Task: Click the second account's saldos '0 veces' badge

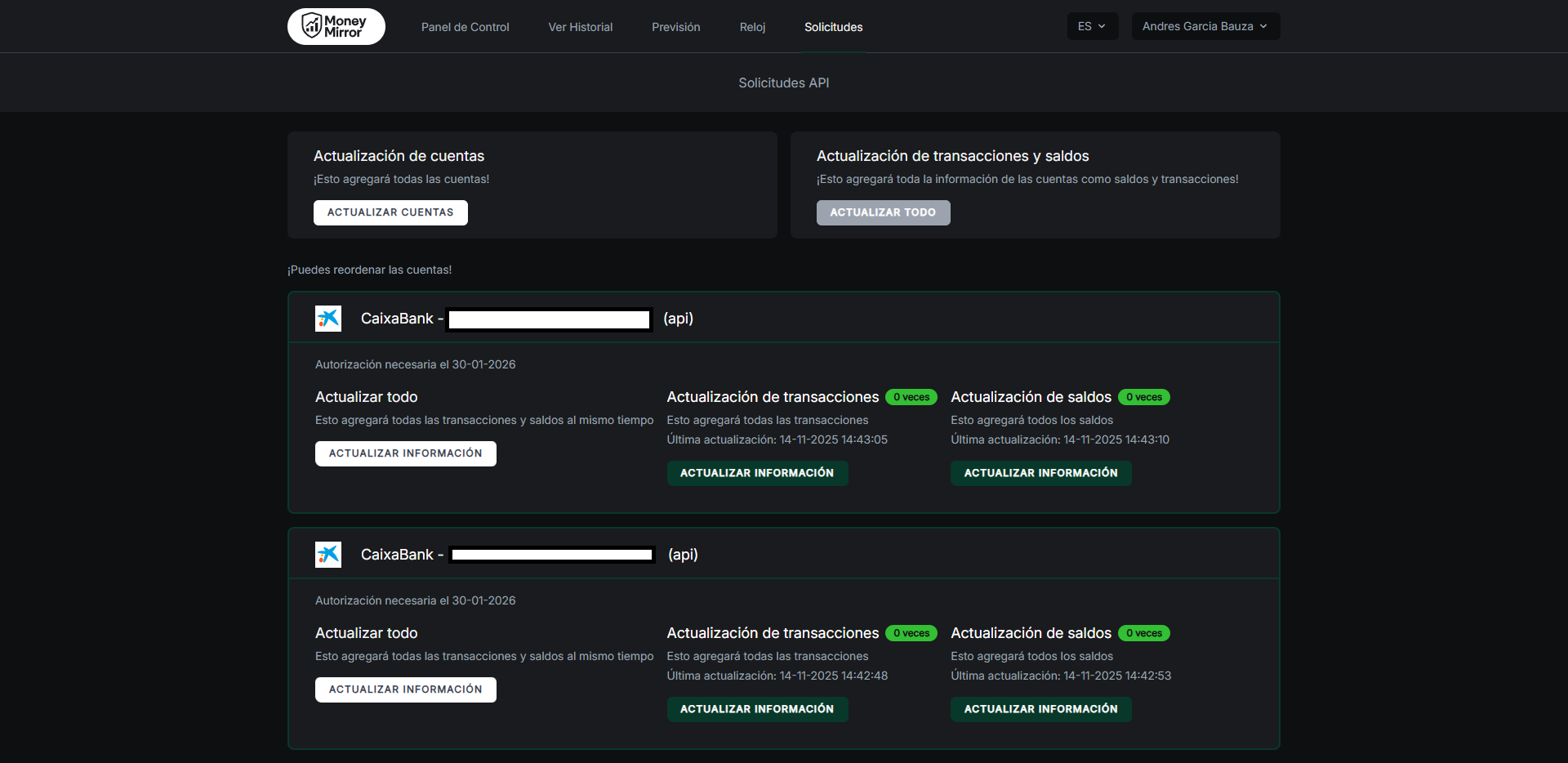Action: (1143, 633)
